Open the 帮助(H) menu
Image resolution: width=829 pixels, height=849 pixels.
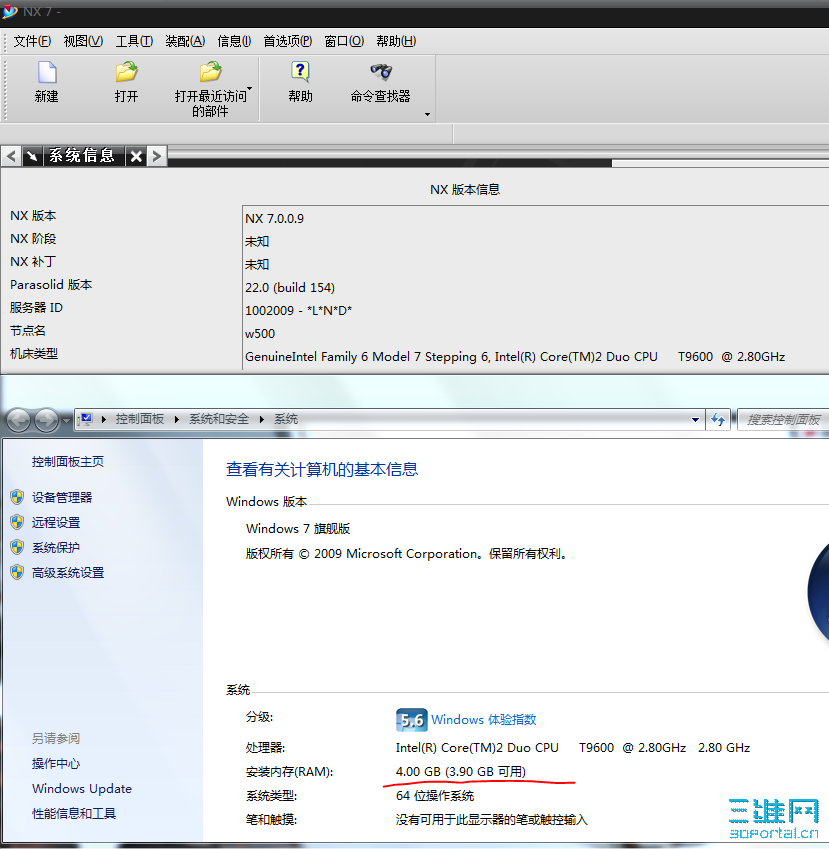pos(396,41)
